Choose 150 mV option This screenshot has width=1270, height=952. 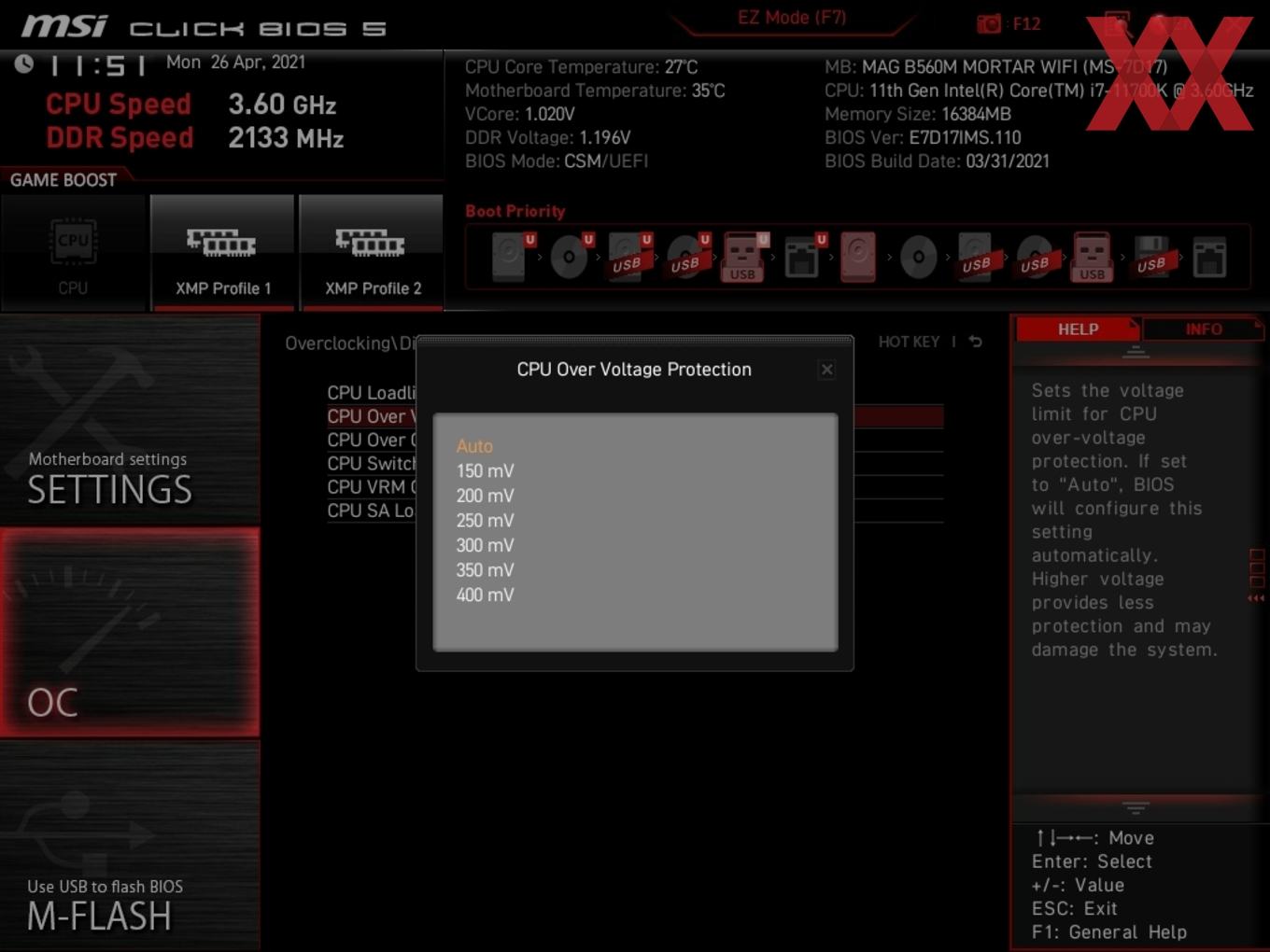(485, 471)
